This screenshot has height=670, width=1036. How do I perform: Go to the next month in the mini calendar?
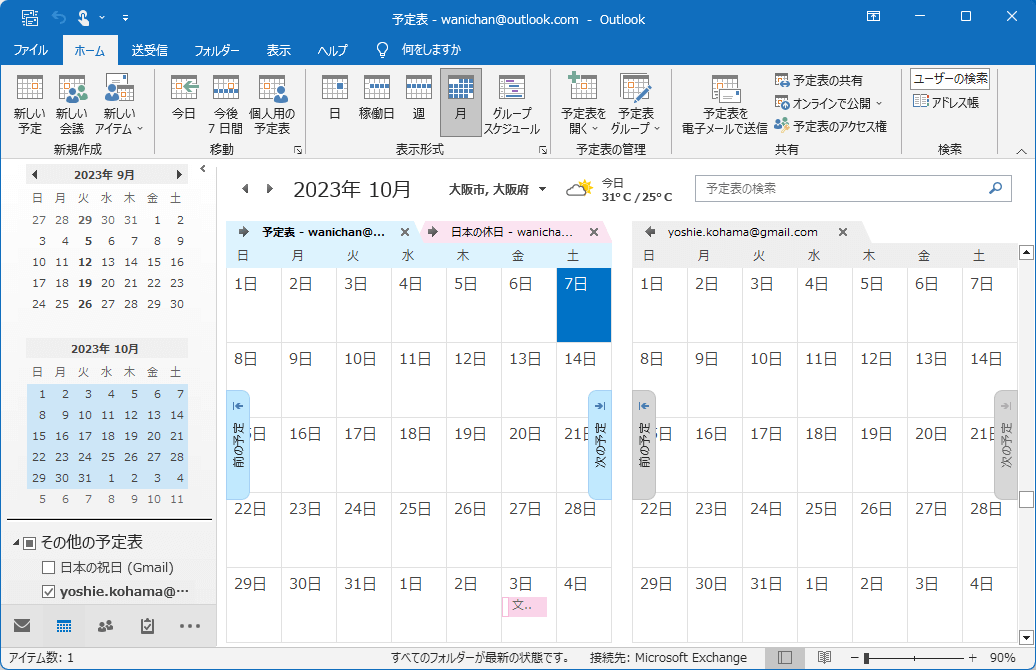(x=179, y=174)
